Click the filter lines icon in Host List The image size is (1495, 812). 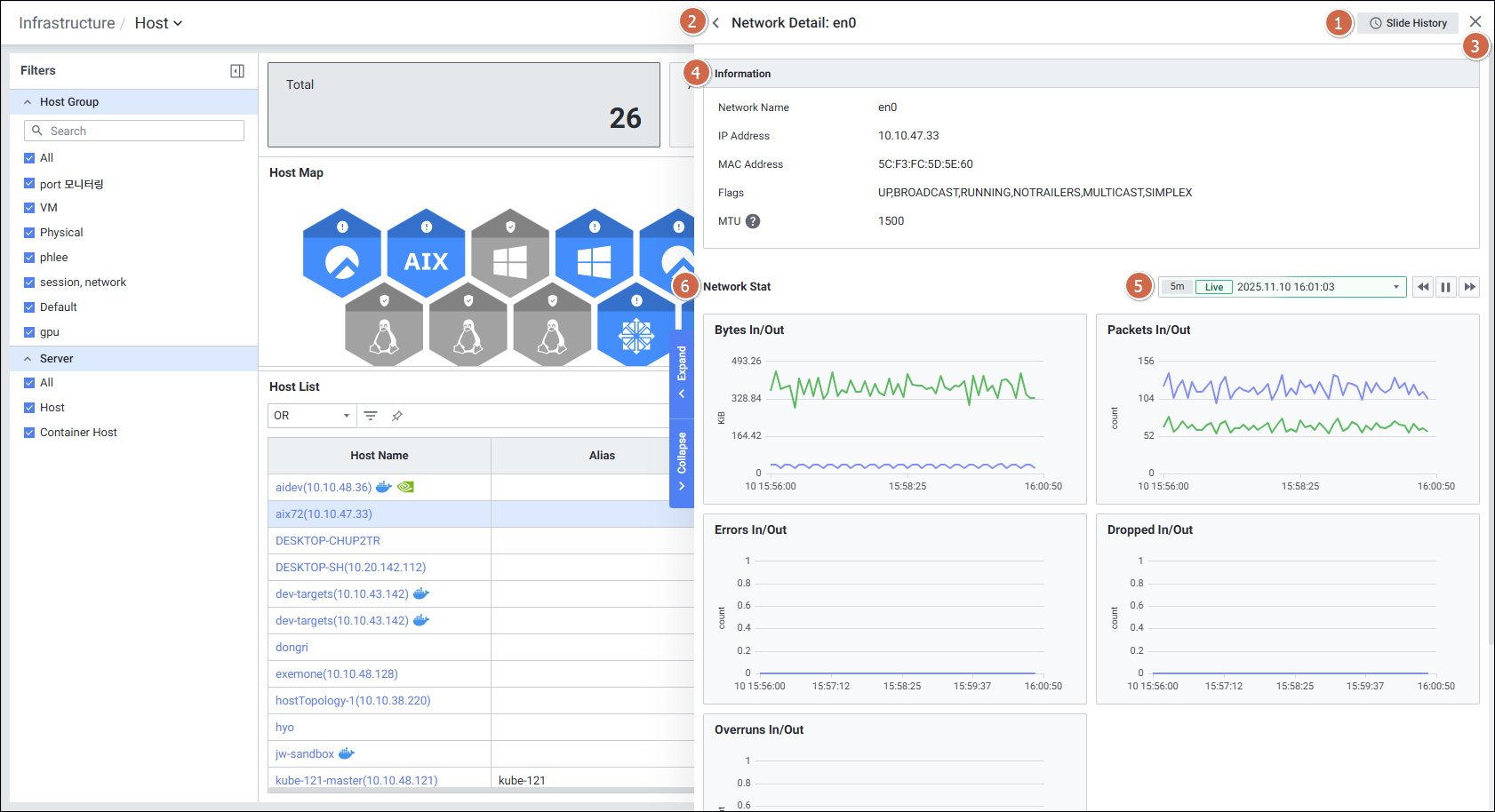pos(371,416)
